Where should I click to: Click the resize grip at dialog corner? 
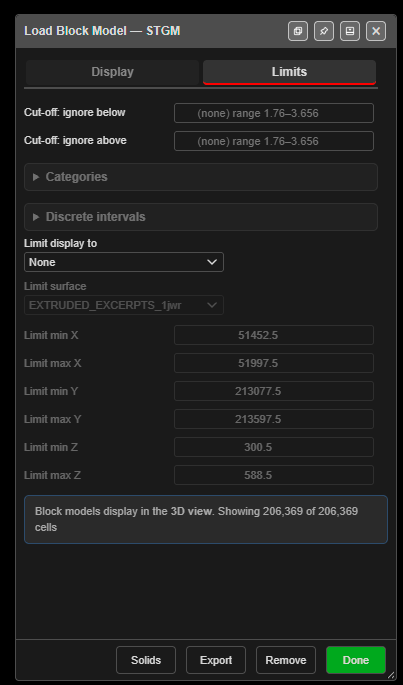[391, 675]
